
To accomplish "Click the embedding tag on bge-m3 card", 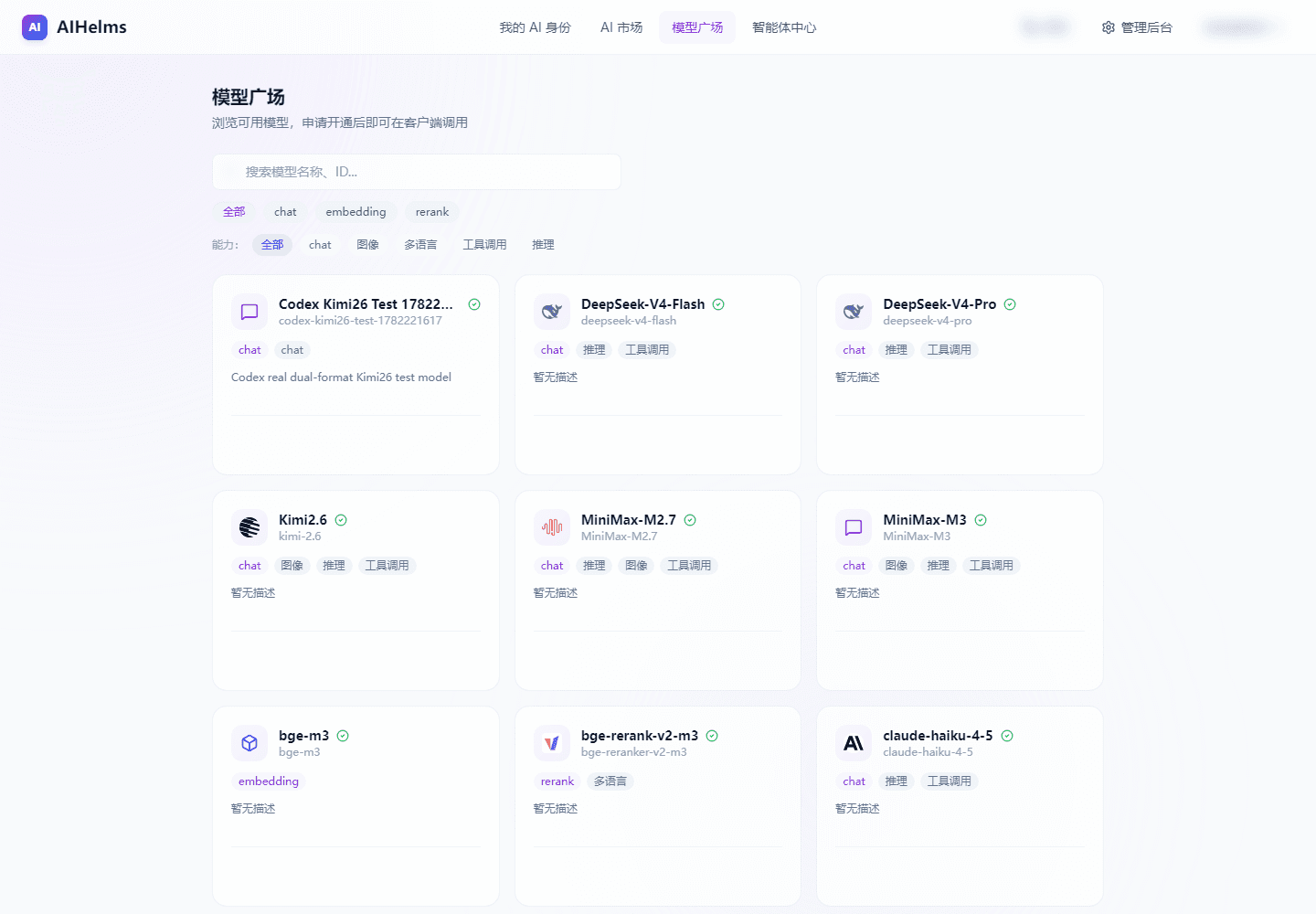I will [x=269, y=781].
